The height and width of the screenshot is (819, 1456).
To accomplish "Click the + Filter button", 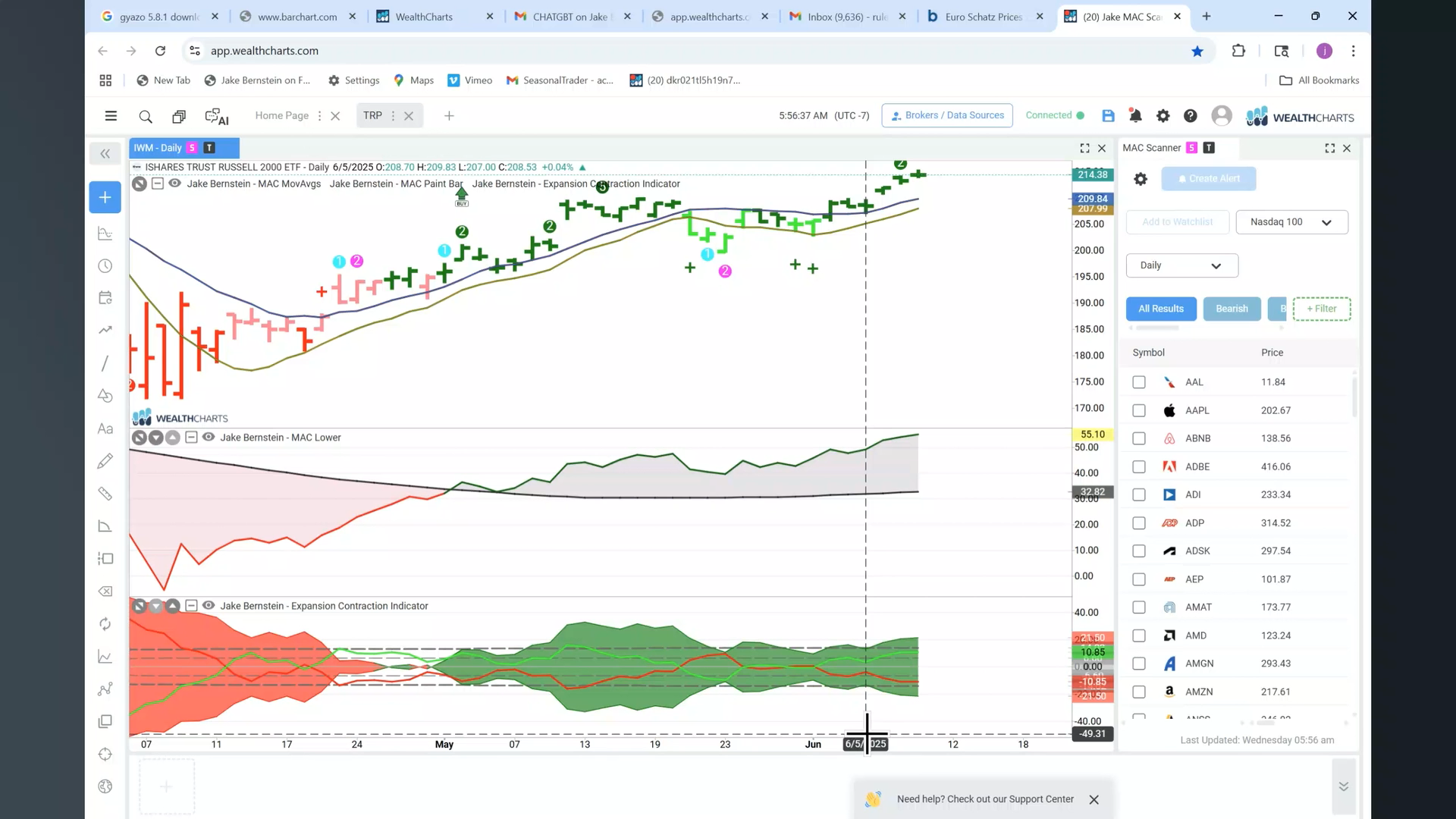I will 1321,309.
